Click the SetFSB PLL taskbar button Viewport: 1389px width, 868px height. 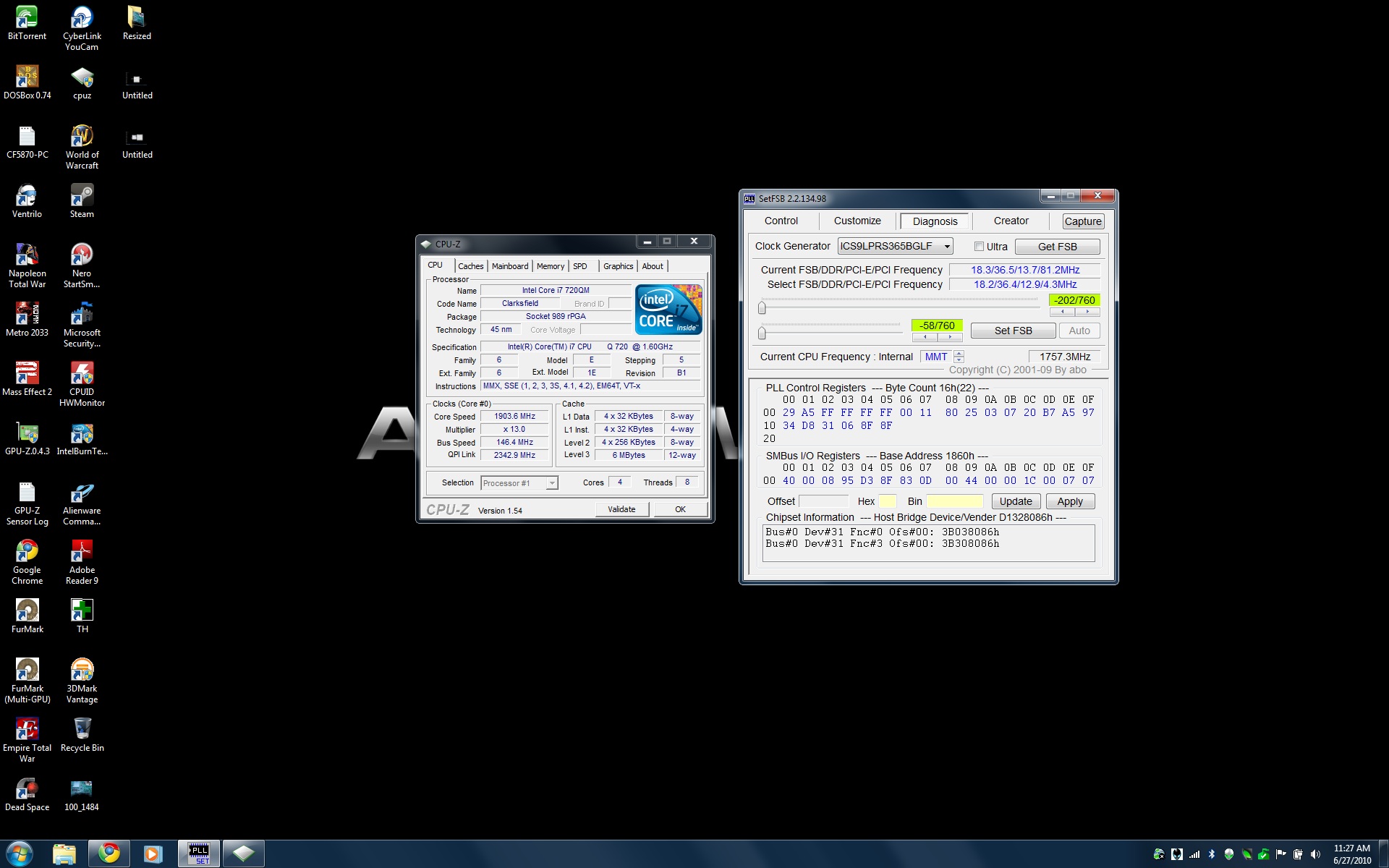tap(199, 854)
